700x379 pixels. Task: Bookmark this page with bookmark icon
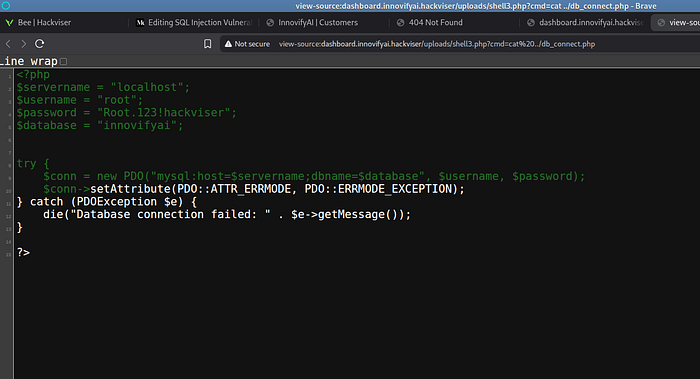[208, 44]
